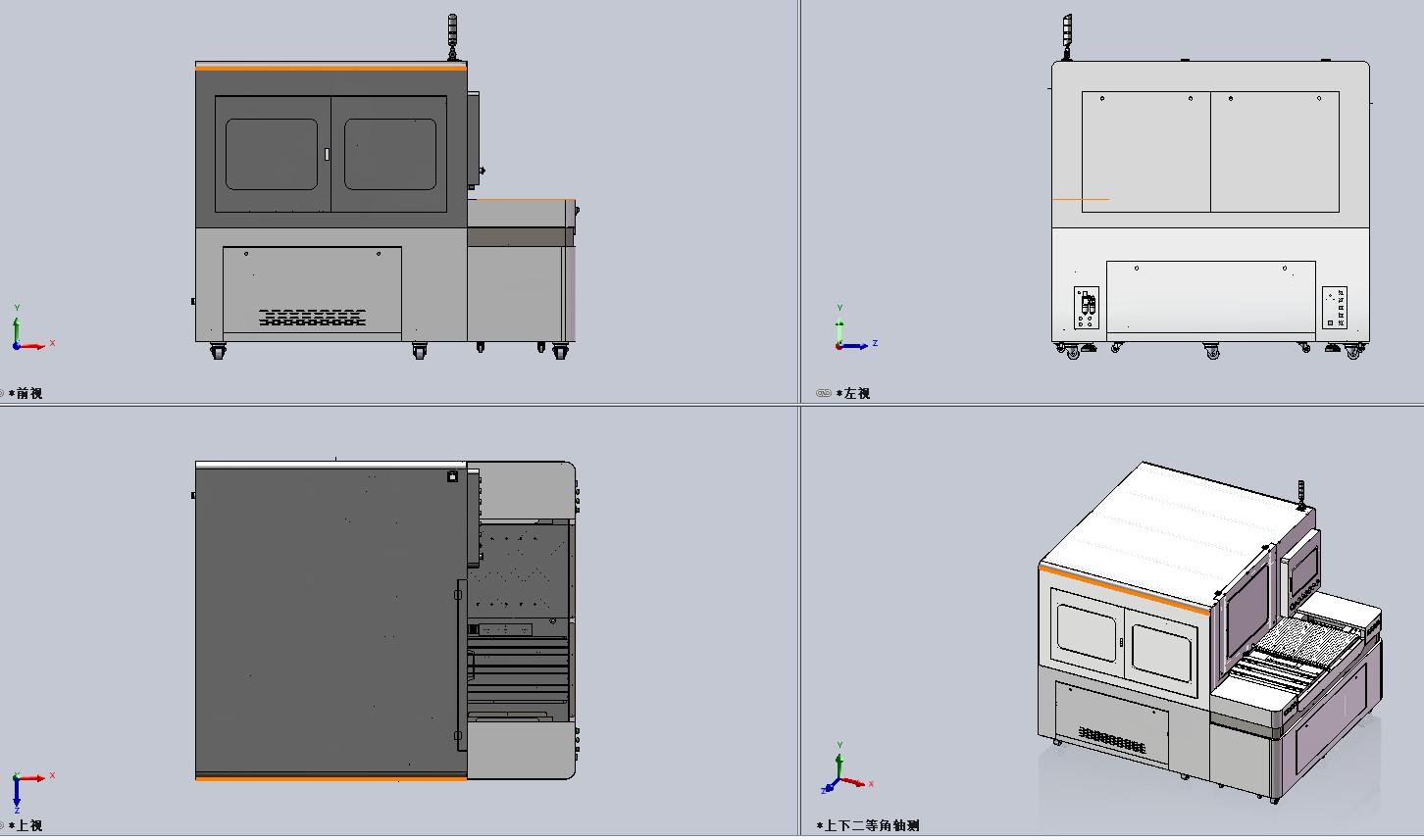Select the white roof panel in isometric view

(x=1177, y=534)
